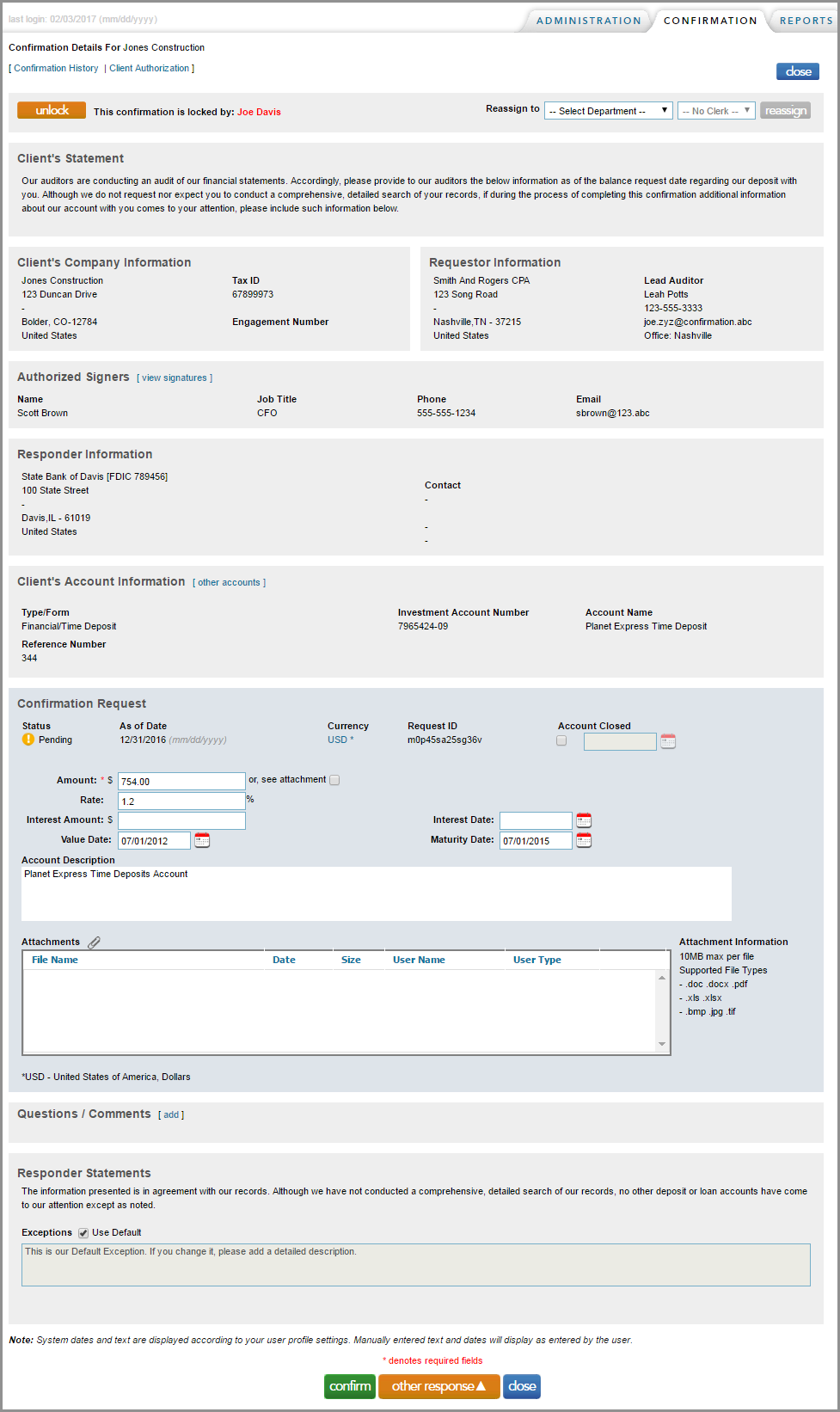Switch to the Administration tab
The image size is (840, 1412).
588,21
